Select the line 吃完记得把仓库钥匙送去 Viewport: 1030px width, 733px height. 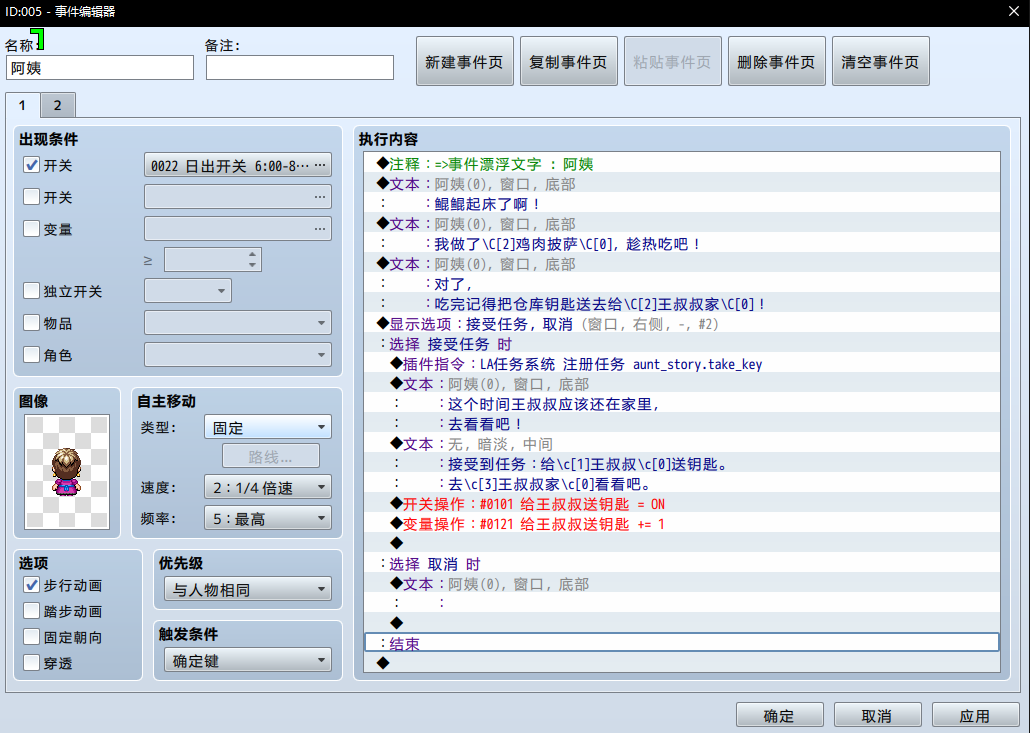[682, 304]
